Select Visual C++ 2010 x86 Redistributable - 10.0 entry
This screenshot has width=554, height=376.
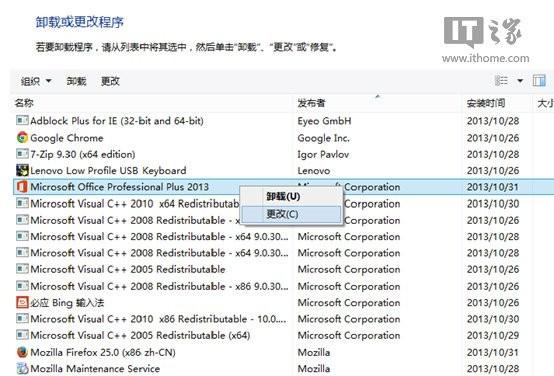[x=159, y=319]
